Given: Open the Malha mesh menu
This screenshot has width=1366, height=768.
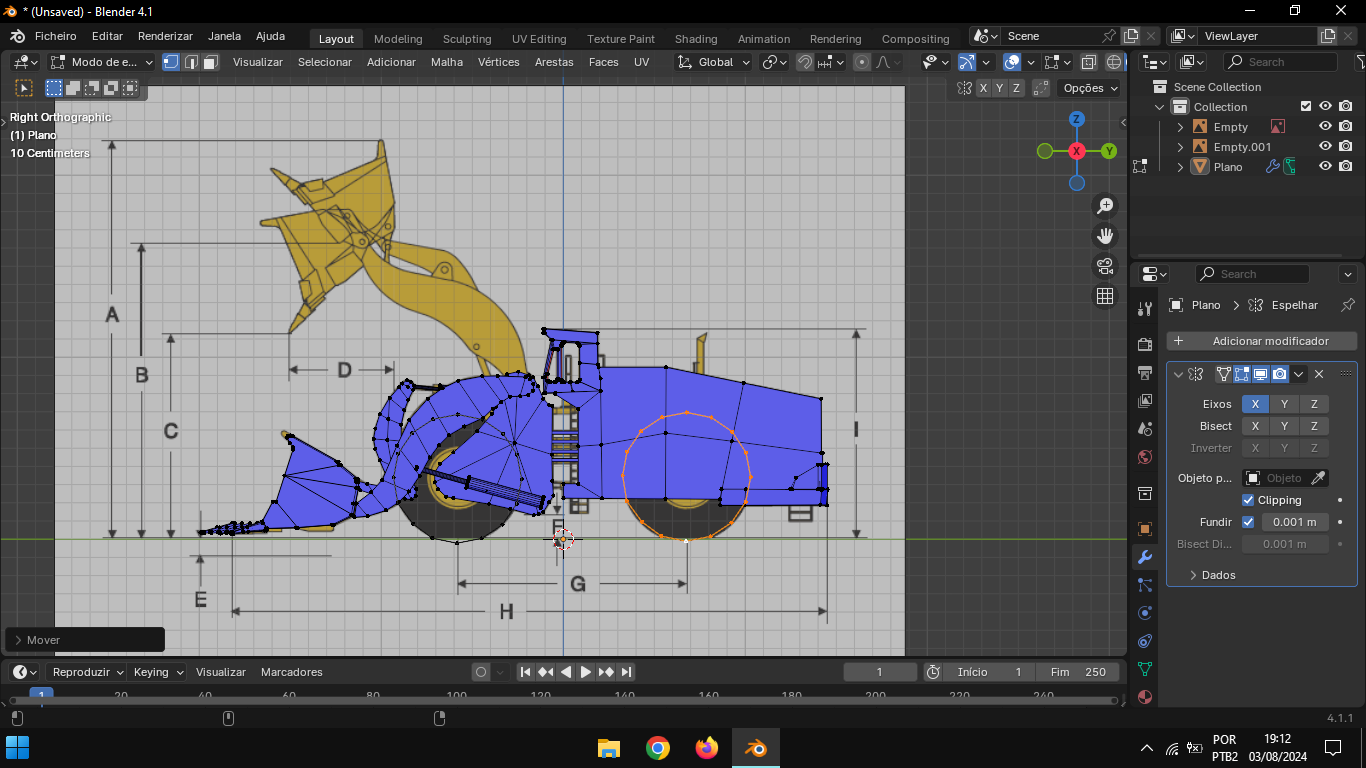Looking at the screenshot, I should tap(447, 62).
